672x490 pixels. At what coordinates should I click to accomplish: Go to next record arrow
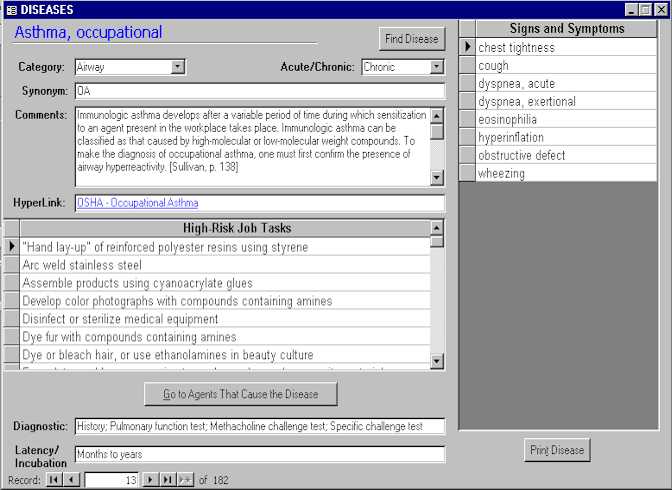click(150, 480)
